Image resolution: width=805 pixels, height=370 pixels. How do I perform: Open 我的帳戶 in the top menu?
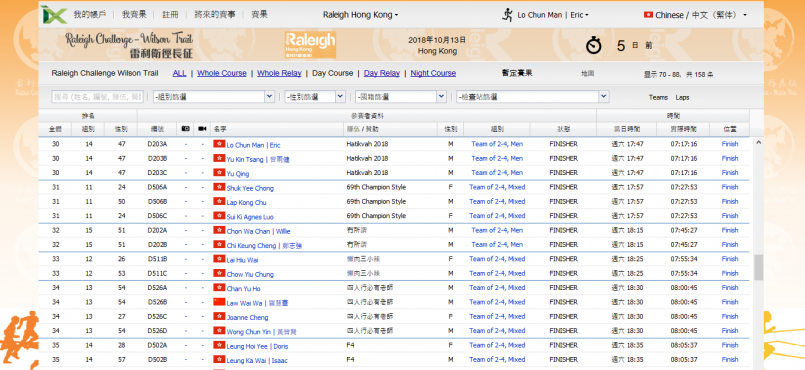tap(90, 14)
